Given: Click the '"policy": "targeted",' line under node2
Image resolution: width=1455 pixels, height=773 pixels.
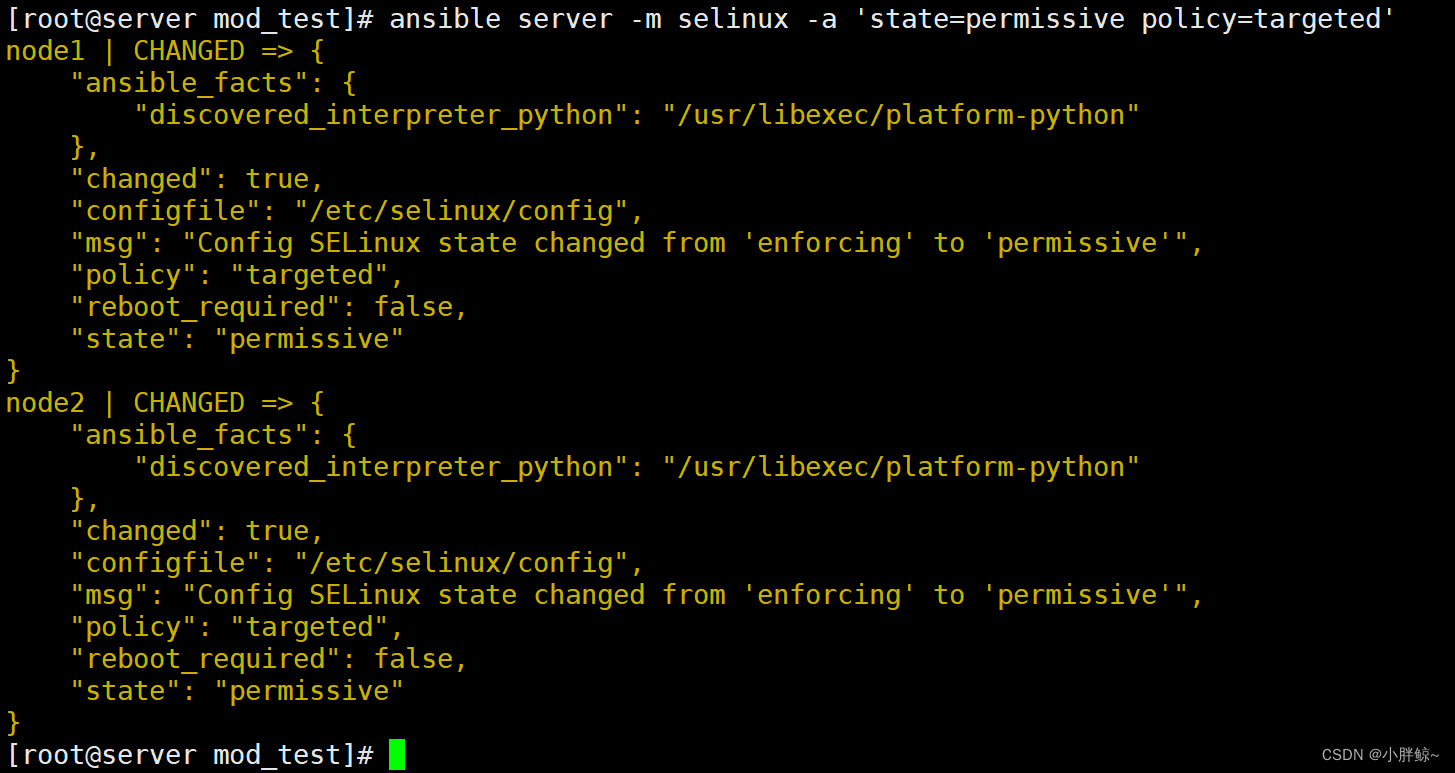Looking at the screenshot, I should click(237, 627).
